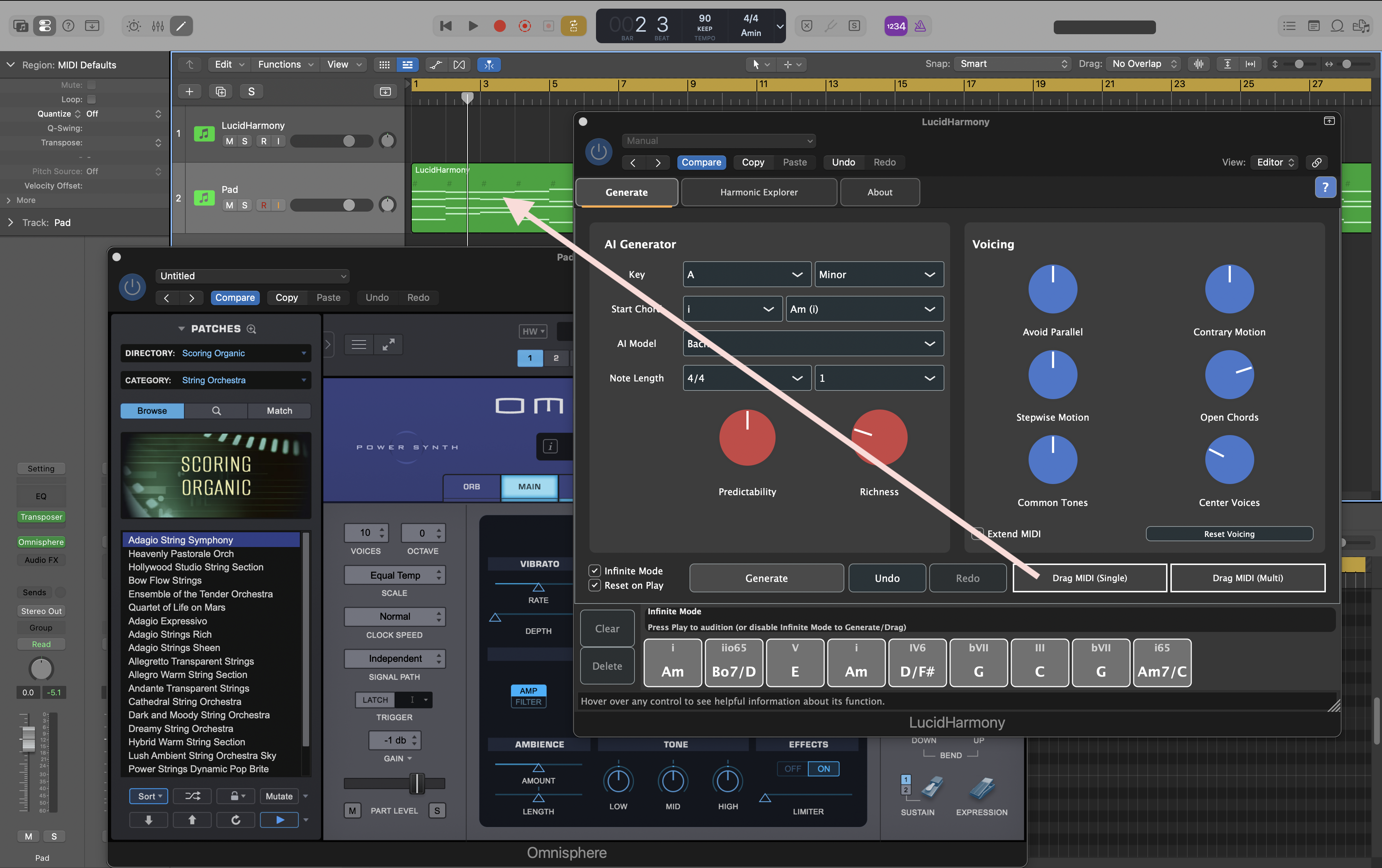The width and height of the screenshot is (1382, 868).
Task: Go to beginning with transport rewind
Action: (x=446, y=26)
